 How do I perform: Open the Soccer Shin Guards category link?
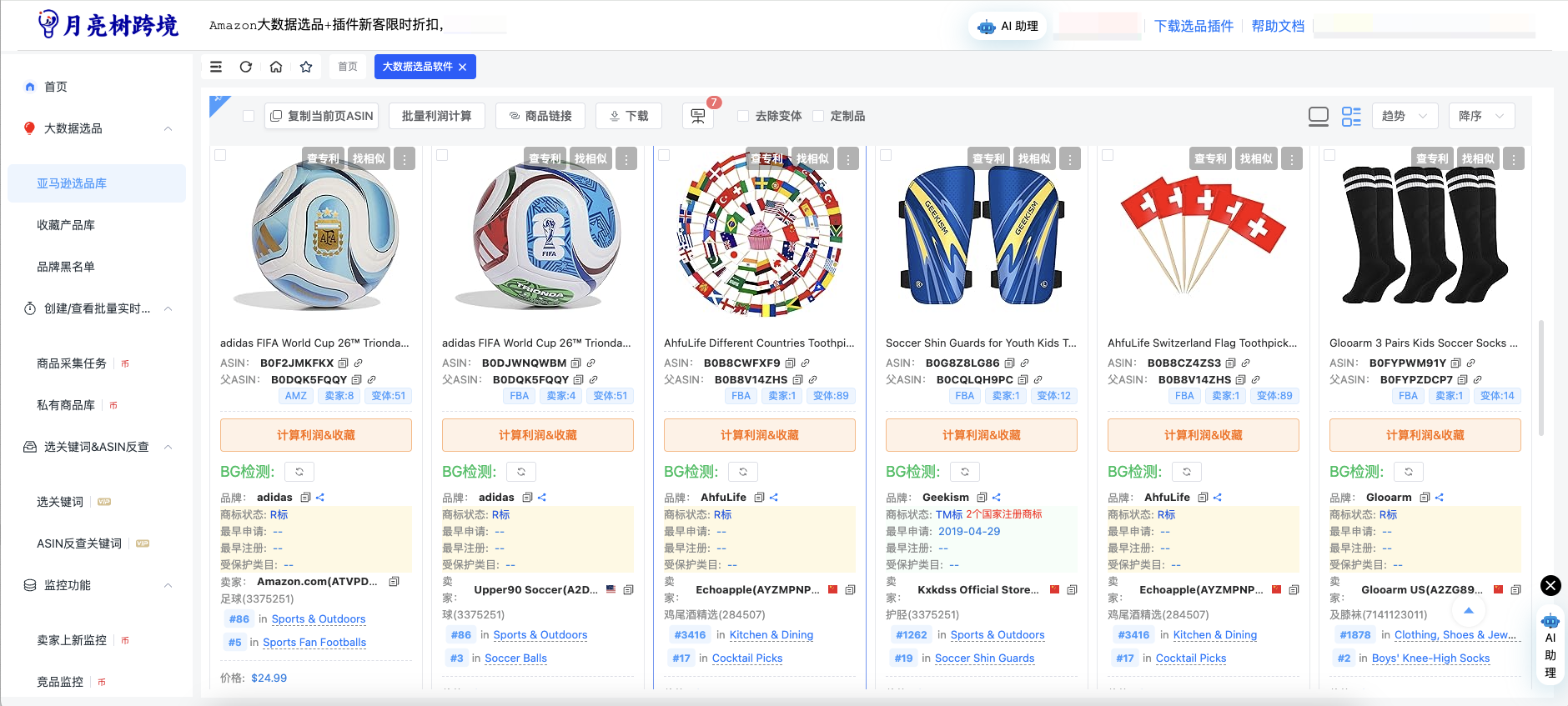click(x=984, y=658)
